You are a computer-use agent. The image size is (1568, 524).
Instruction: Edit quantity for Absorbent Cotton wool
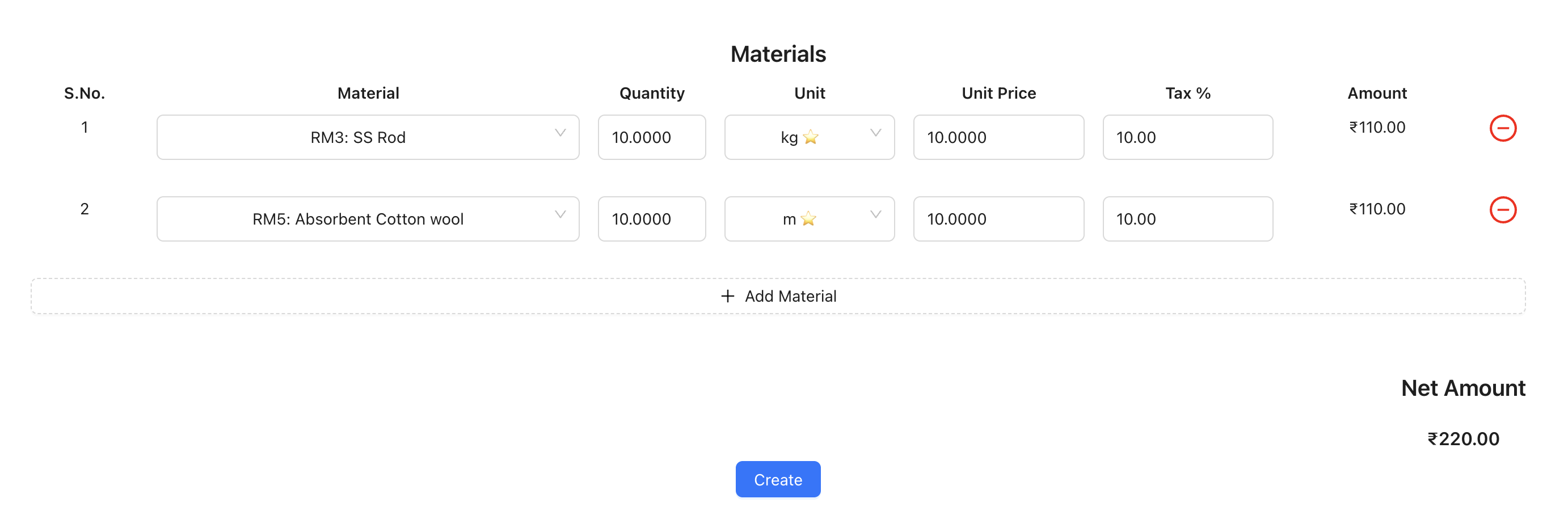tap(651, 218)
